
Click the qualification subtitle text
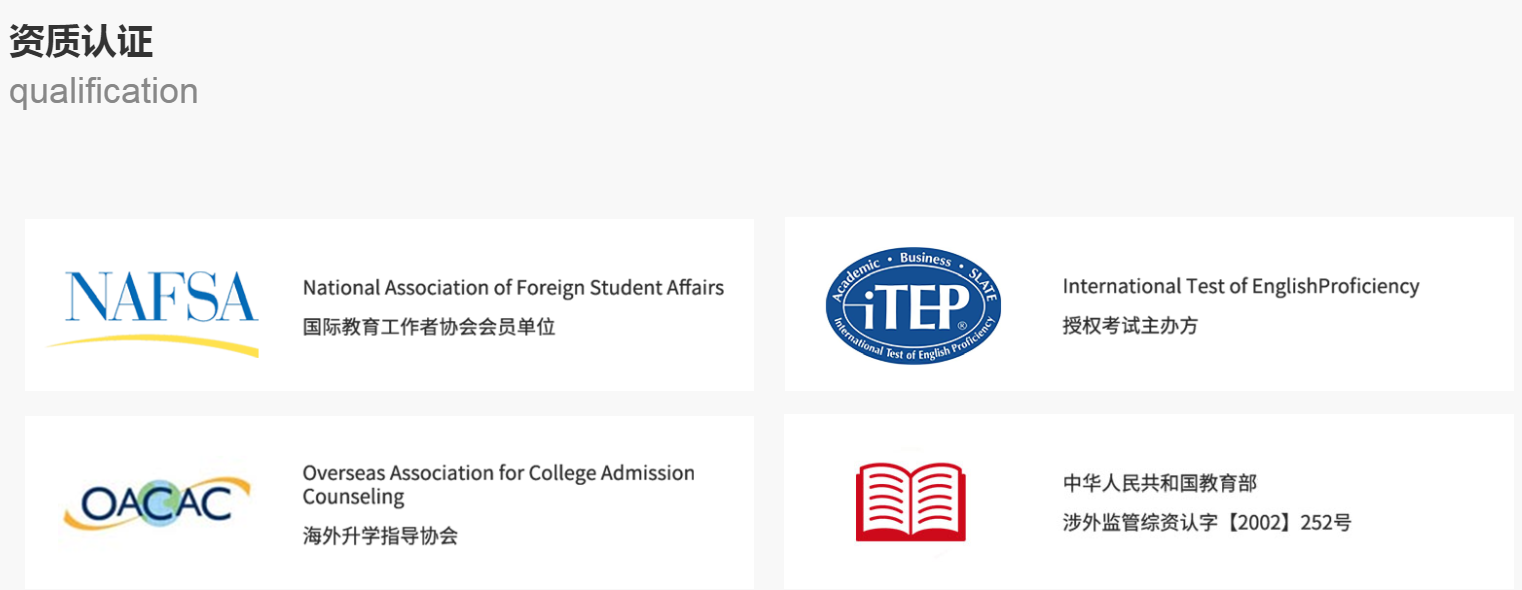(103, 91)
